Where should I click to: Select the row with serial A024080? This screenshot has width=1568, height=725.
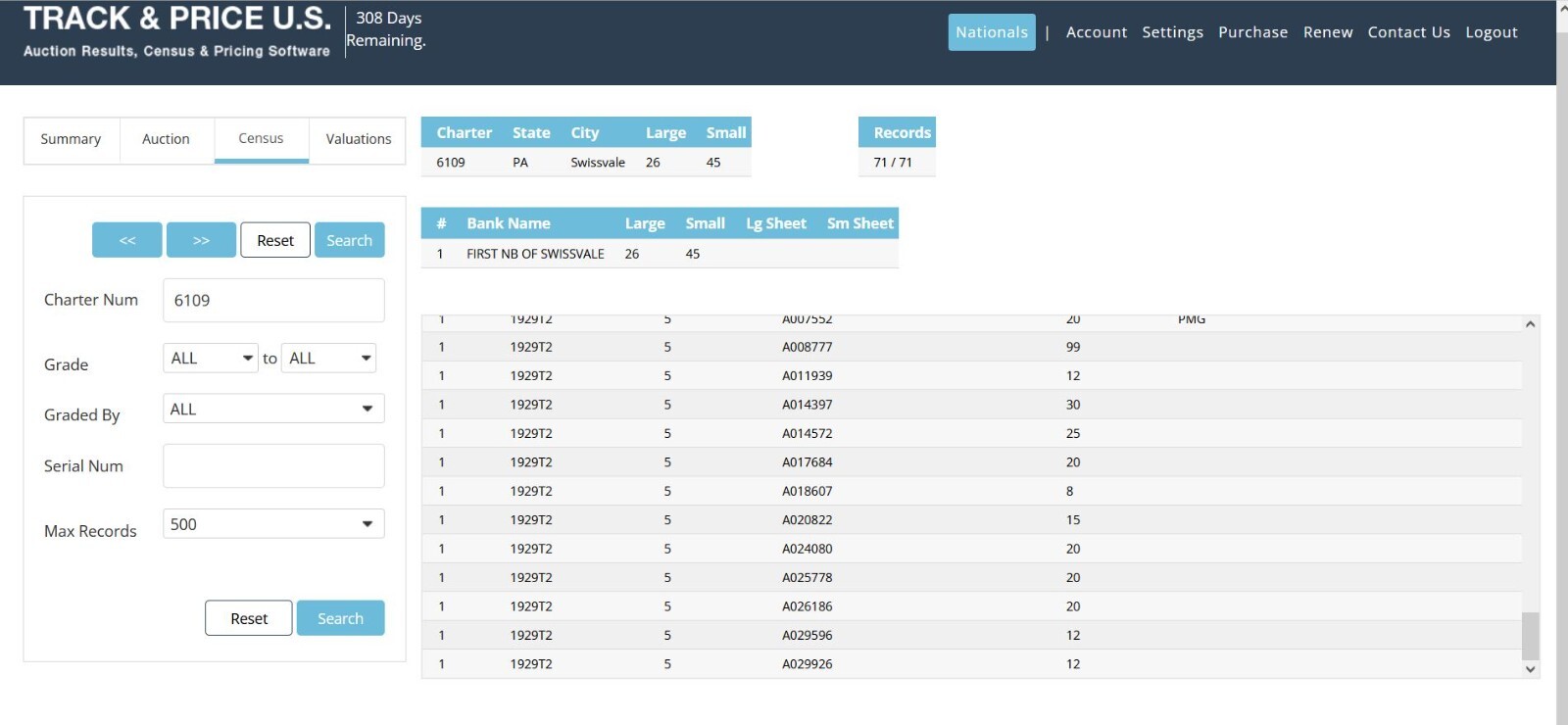(971, 549)
